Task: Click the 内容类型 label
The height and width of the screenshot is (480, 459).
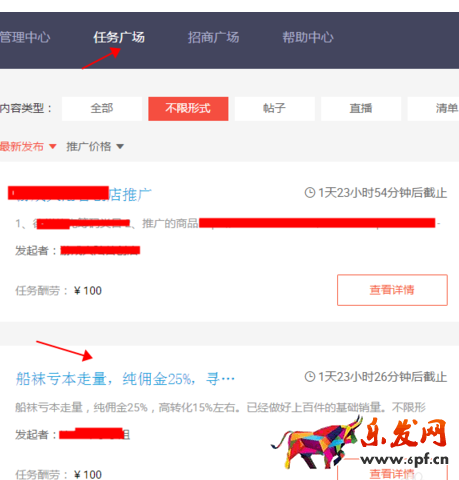Action: pyautogui.click(x=26, y=108)
